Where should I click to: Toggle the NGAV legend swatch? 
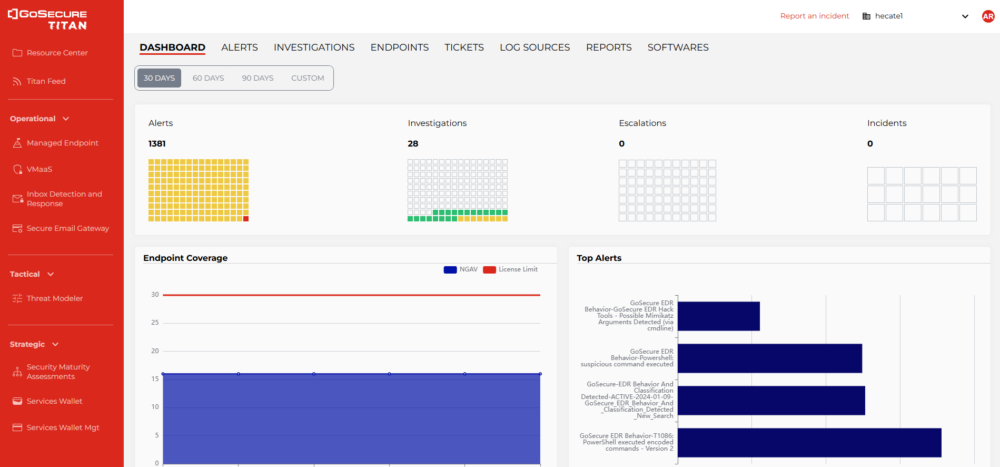(450, 270)
